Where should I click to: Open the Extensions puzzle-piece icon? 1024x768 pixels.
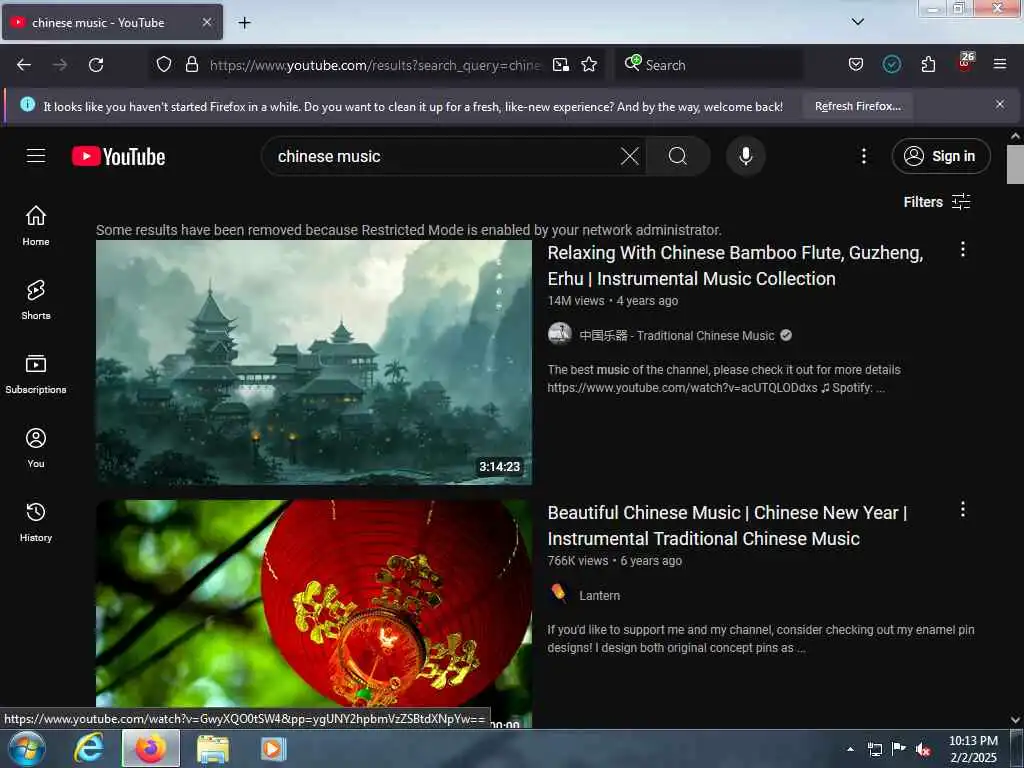pyautogui.click(x=928, y=64)
